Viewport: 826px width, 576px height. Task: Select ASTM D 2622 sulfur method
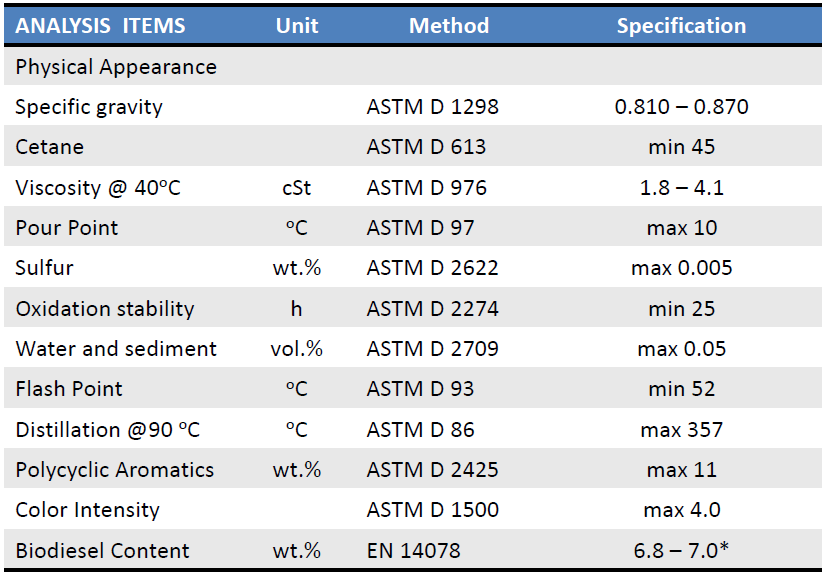432,268
